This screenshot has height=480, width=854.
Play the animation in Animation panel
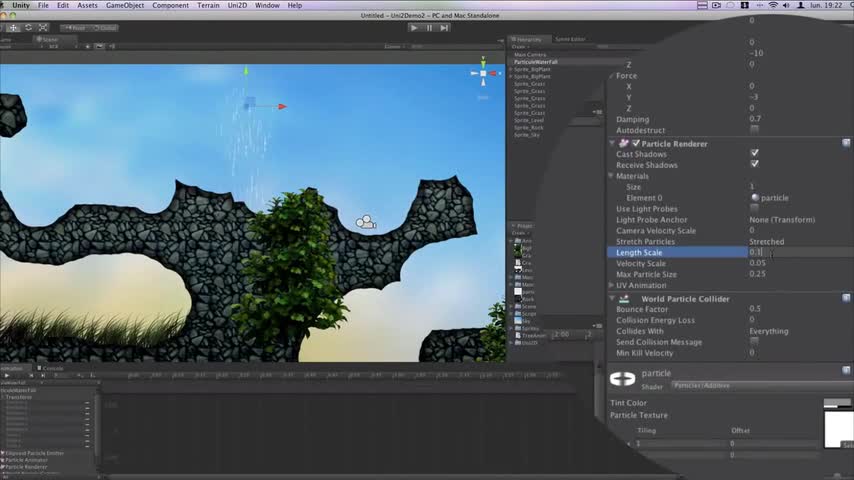[x=7, y=375]
